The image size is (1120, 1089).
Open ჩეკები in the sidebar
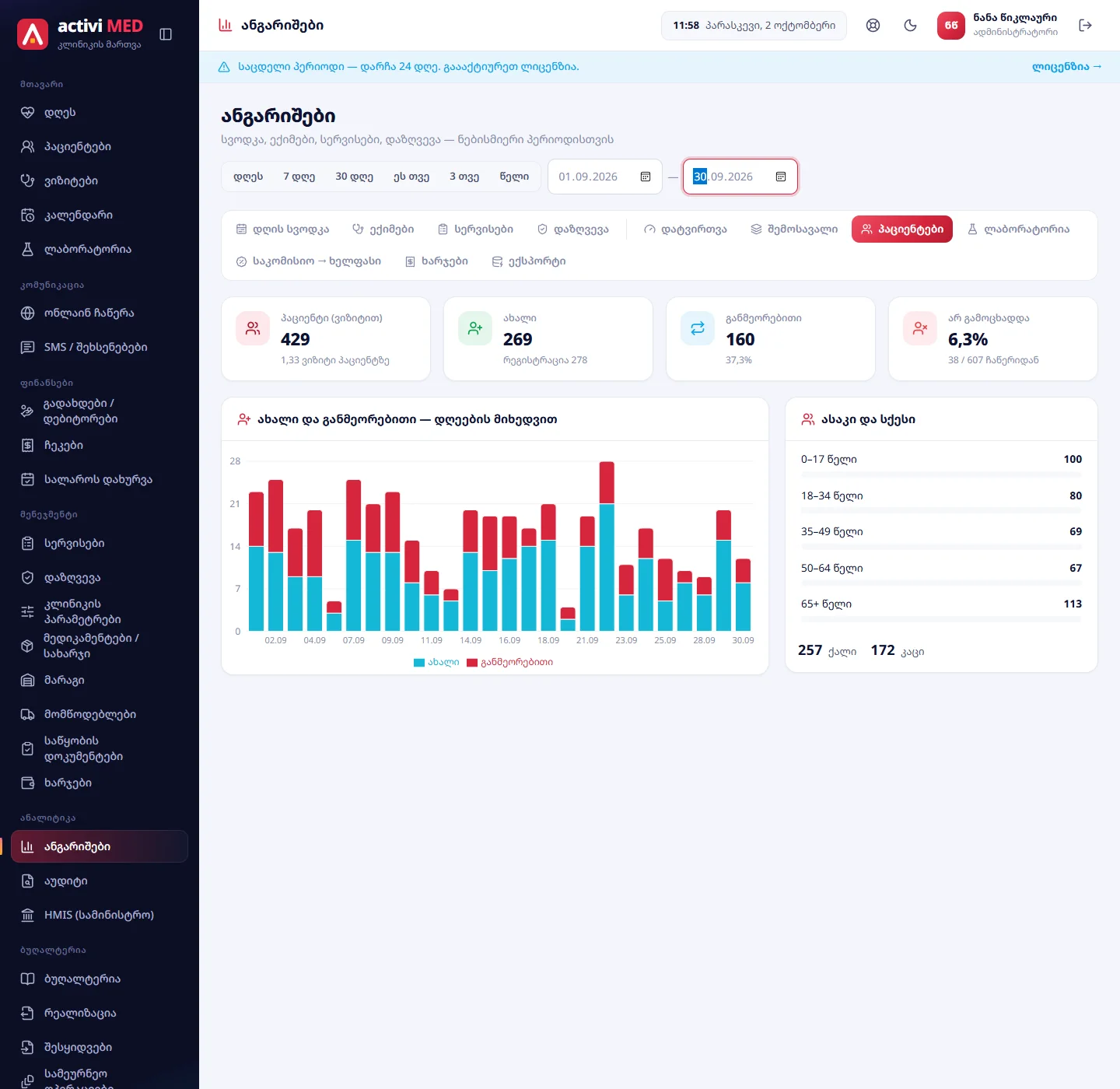tap(100, 446)
